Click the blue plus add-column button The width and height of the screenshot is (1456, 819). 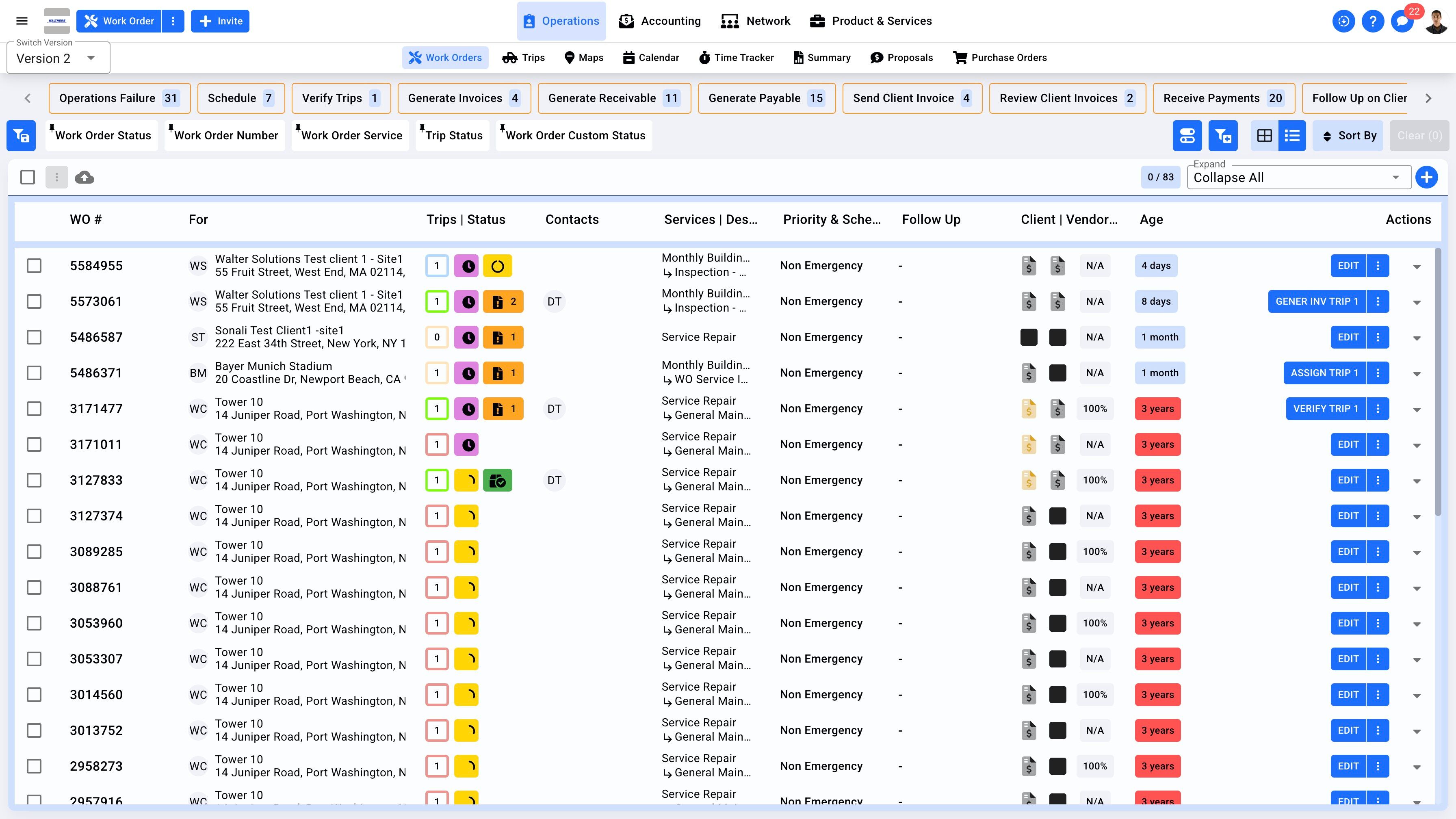click(1426, 178)
